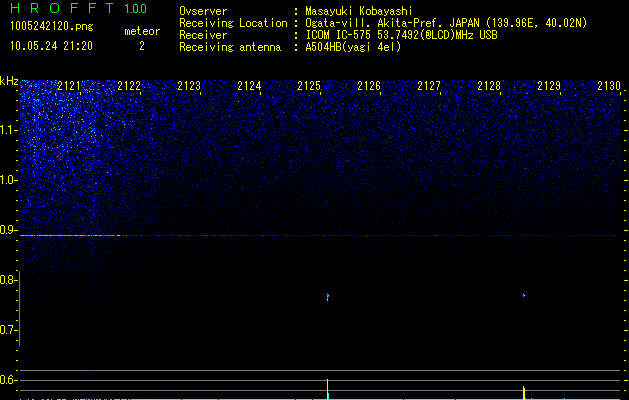Select observer name Masayuki Kobayashi
Image resolution: width=629 pixels, height=400 pixels.
[x=359, y=11]
